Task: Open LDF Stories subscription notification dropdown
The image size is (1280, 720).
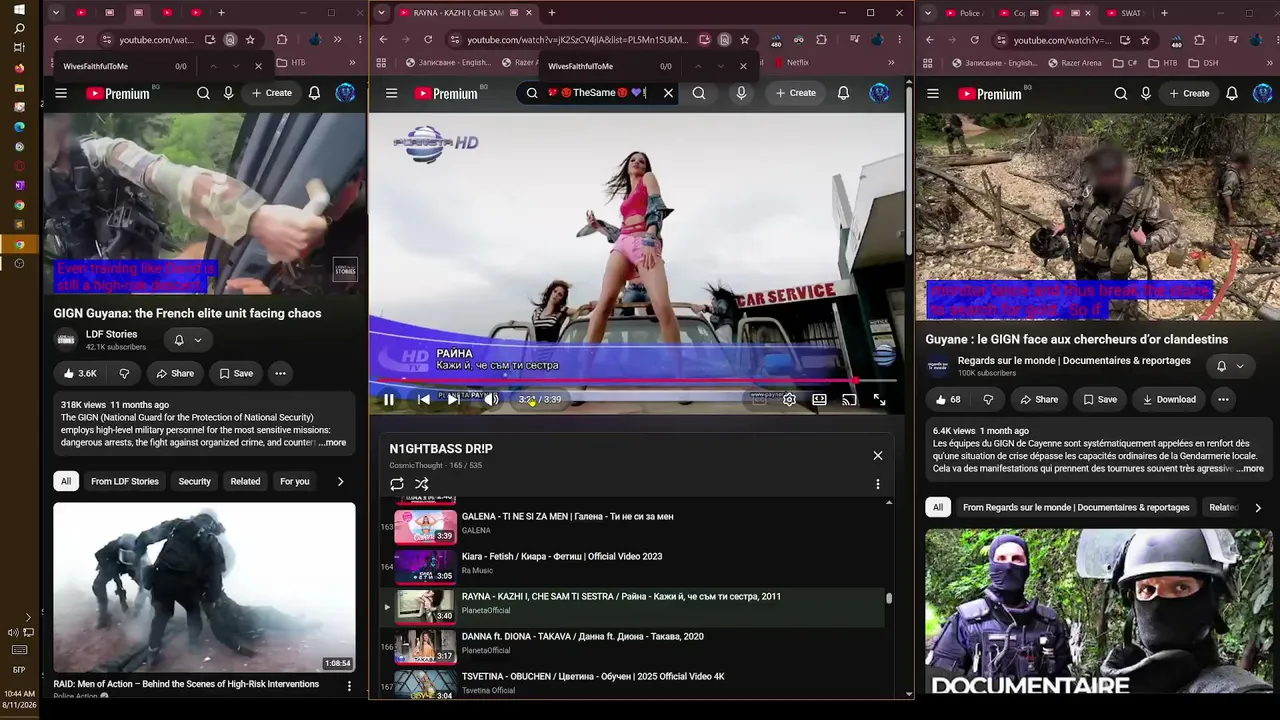Action: [x=188, y=340]
